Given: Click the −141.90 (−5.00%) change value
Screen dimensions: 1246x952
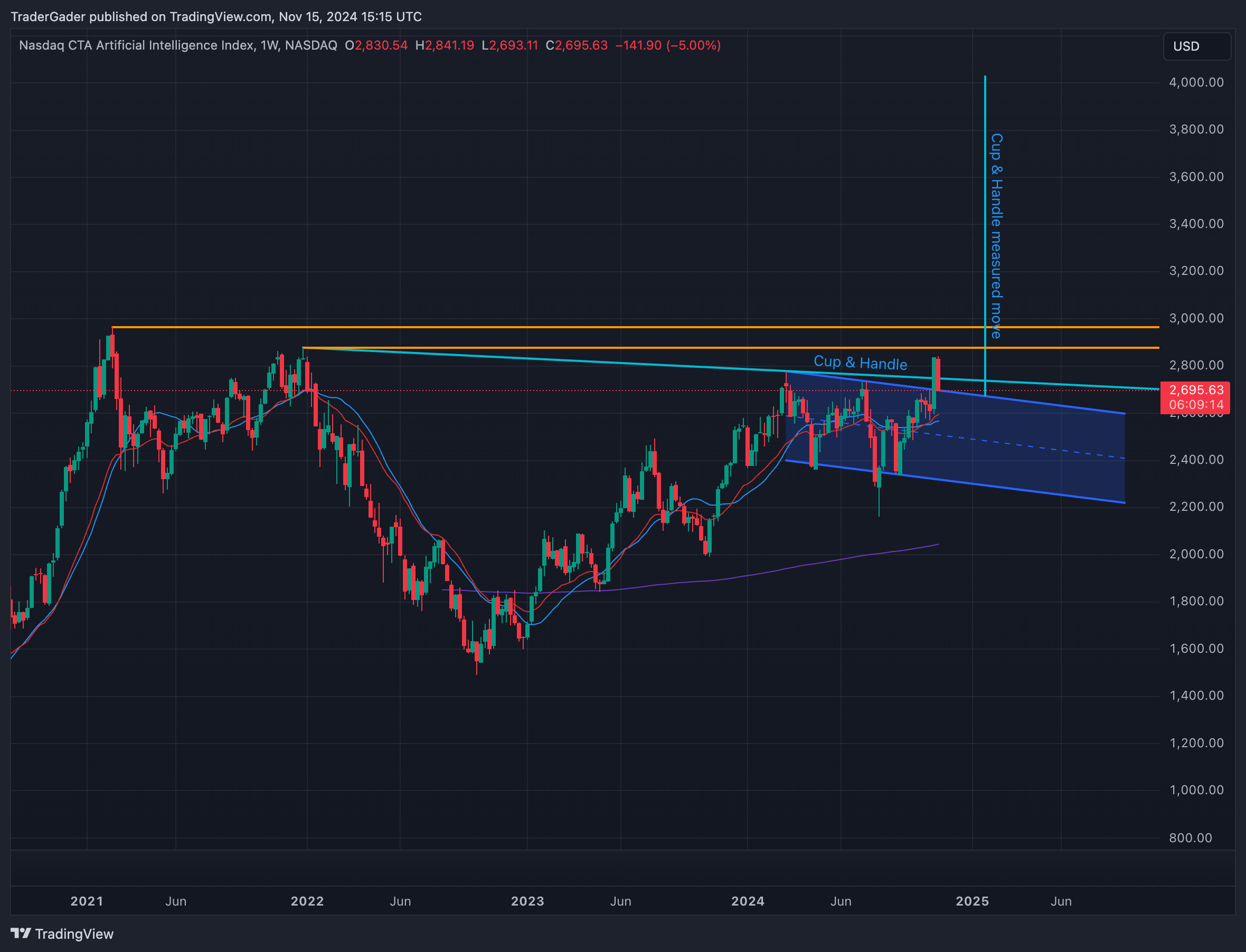Looking at the screenshot, I should click(x=668, y=45).
